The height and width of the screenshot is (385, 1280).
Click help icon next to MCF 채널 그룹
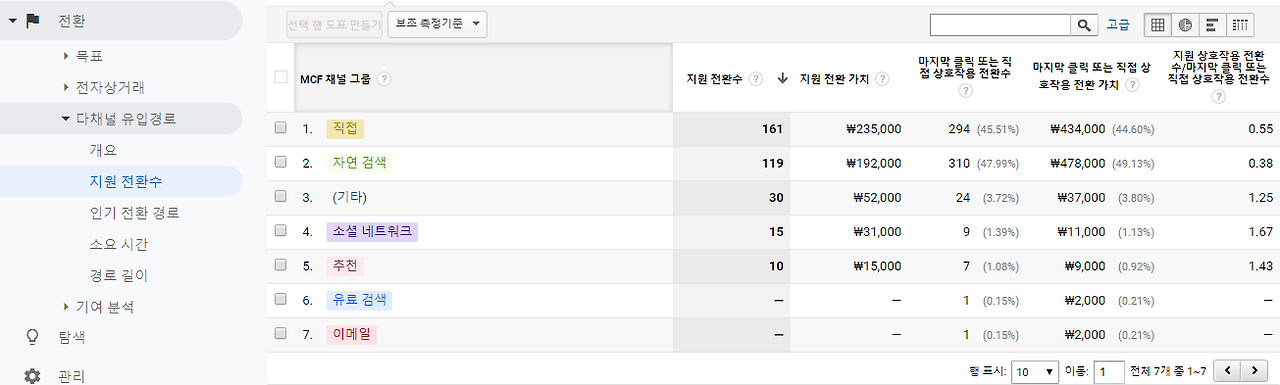point(384,79)
